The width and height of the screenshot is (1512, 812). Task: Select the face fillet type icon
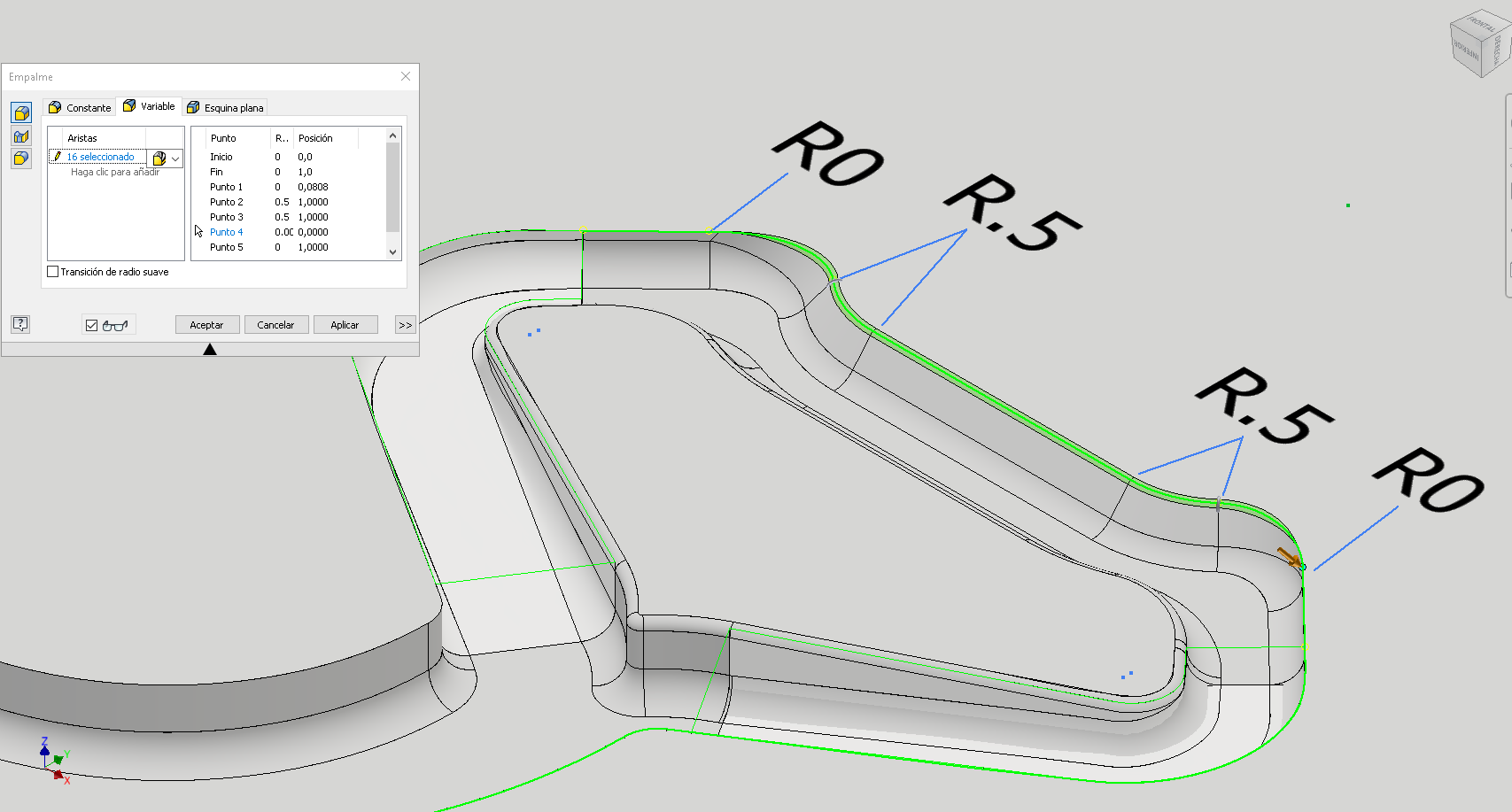(x=21, y=136)
